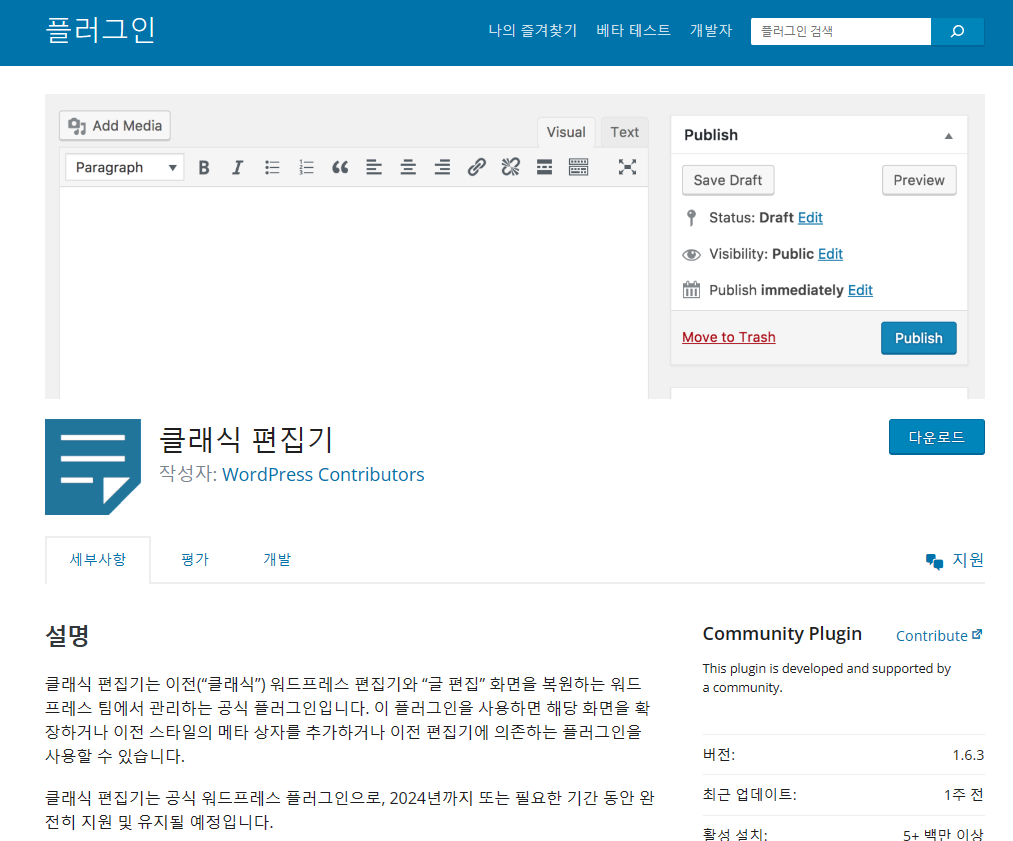Screen dimensions: 1013x841
Task: Open the Paragraph format dropdown
Action: pyautogui.click(x=125, y=167)
